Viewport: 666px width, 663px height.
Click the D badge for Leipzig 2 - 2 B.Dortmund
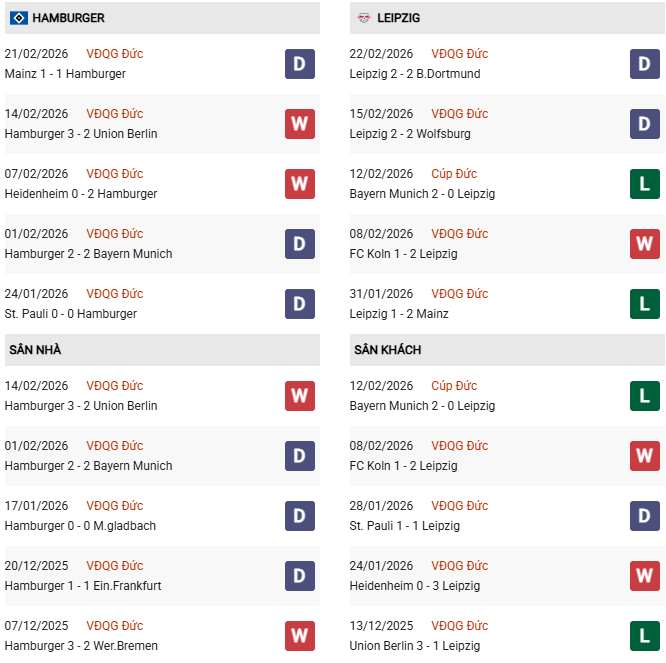(645, 64)
